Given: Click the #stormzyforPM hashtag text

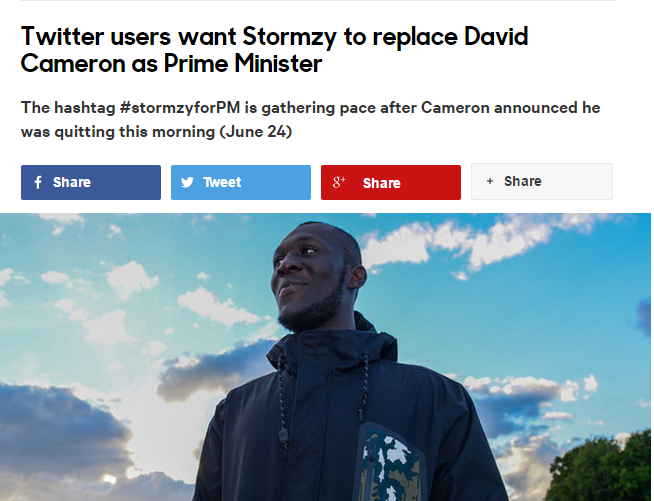Looking at the screenshot, I should pos(180,108).
